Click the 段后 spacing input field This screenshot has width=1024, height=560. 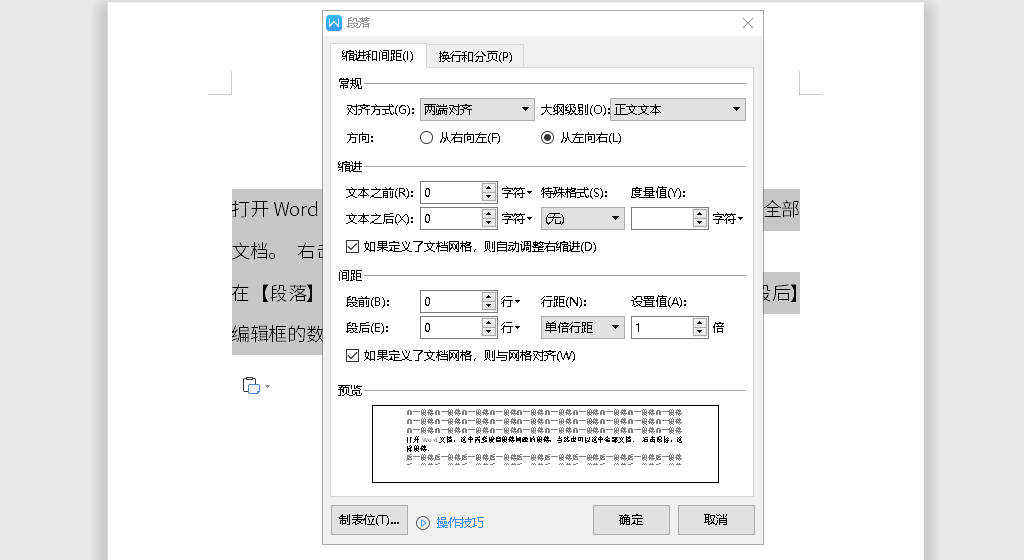click(451, 328)
